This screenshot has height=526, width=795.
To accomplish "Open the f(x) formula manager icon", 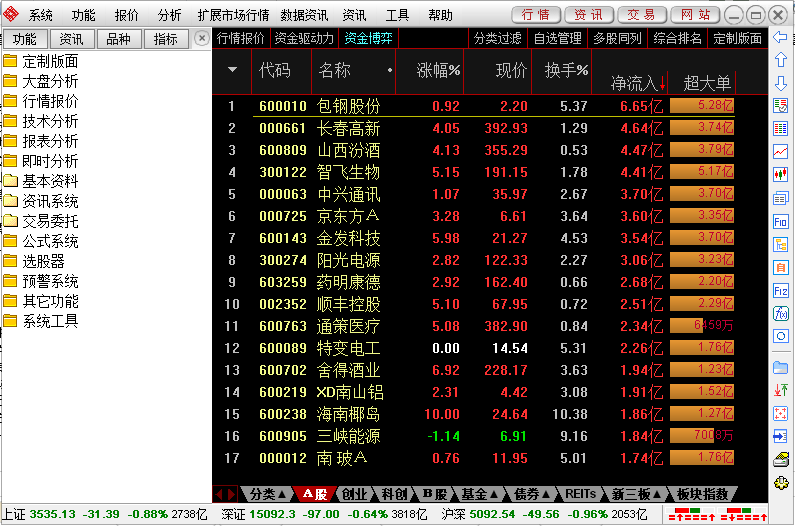I will click(781, 313).
